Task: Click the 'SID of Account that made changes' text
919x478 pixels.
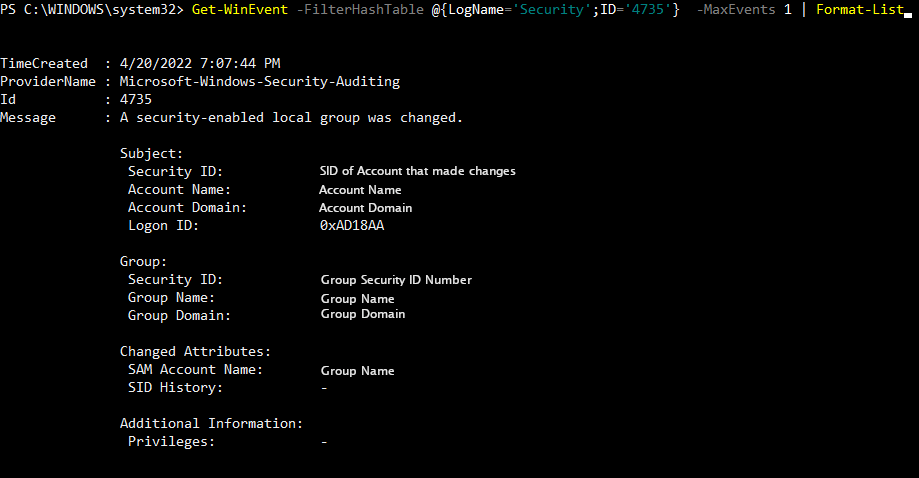Action: tap(417, 171)
